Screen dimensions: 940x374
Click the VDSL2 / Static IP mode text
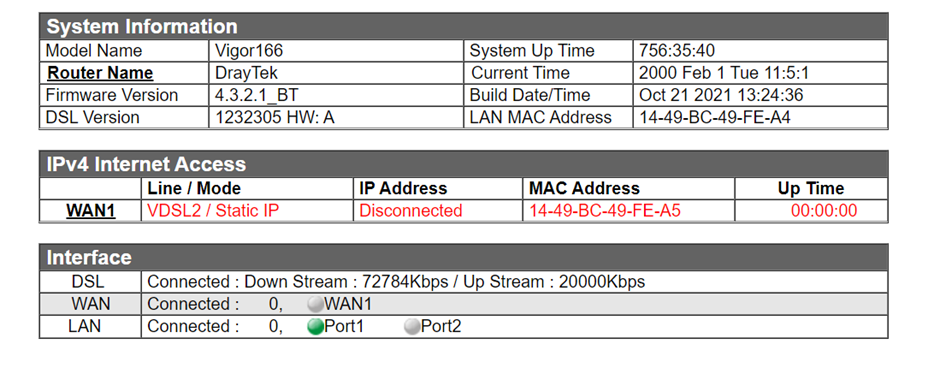[x=213, y=211]
